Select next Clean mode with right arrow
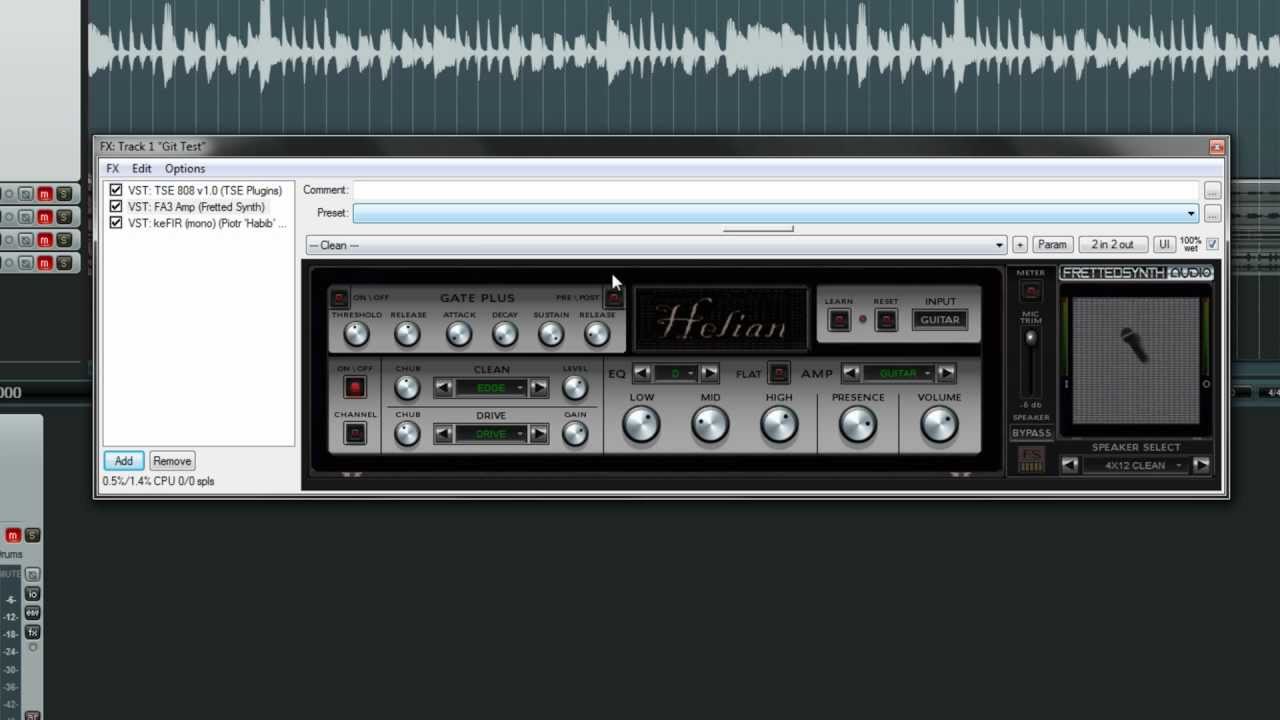 (x=538, y=388)
